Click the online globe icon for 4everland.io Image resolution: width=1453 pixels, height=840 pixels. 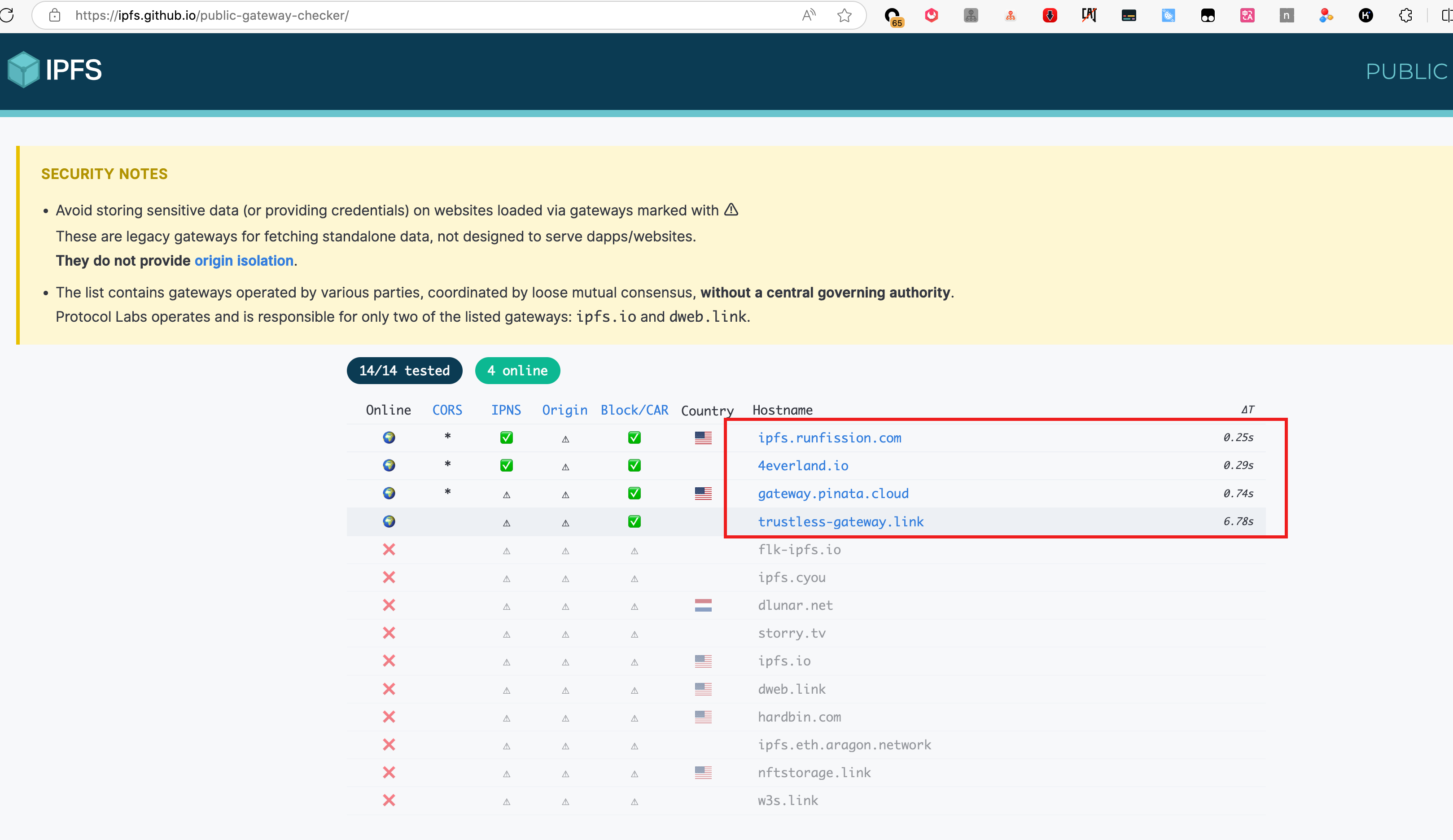pyautogui.click(x=389, y=465)
